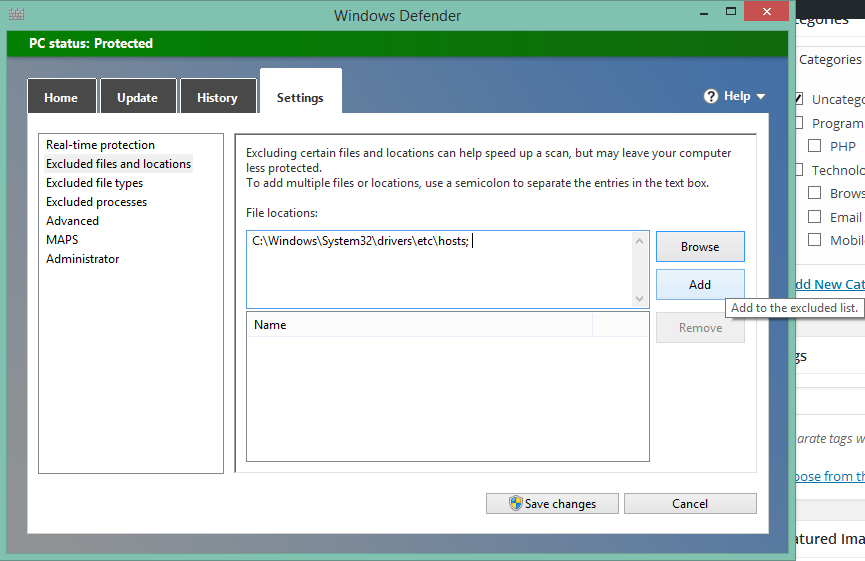This screenshot has height=561, width=865.
Task: Click the file locations scroll down arrow
Action: (x=639, y=299)
